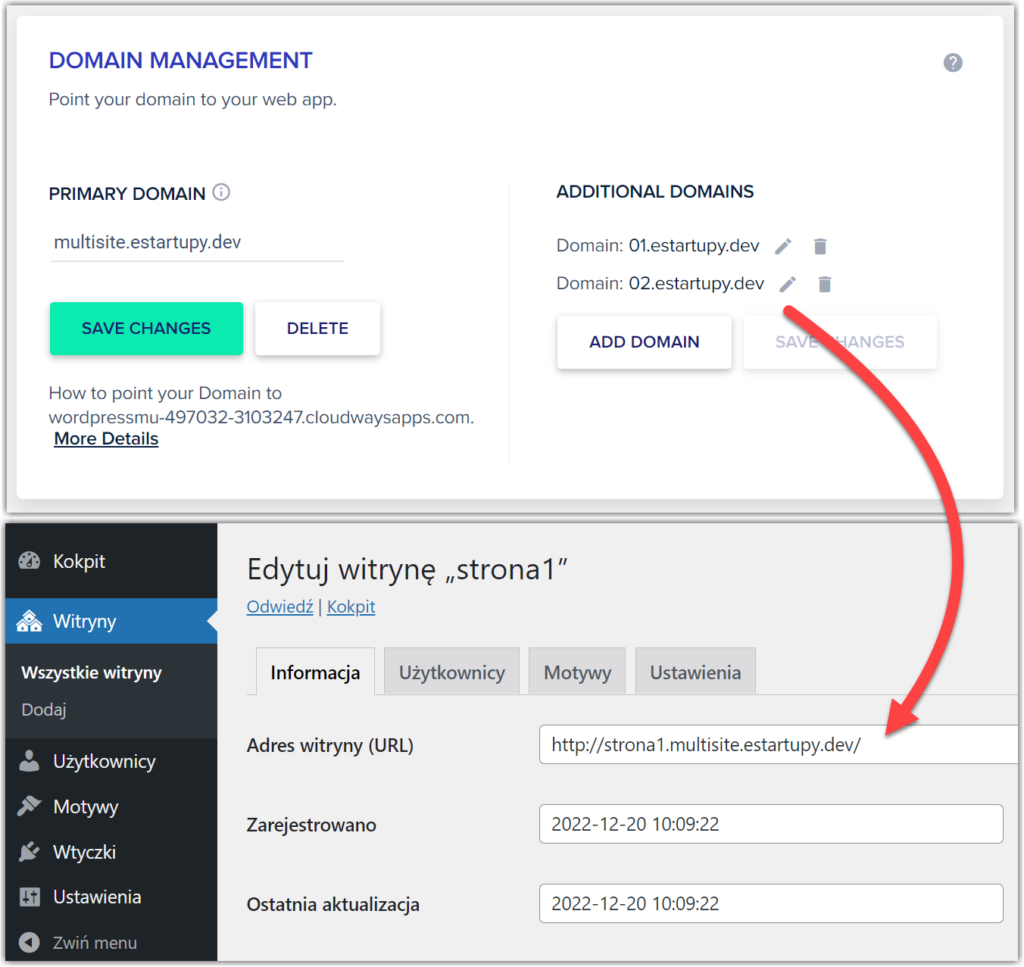The image size is (1024, 967).
Task: Delete 01.estartupy.dev using its trash icon
Action: pyautogui.click(x=820, y=246)
